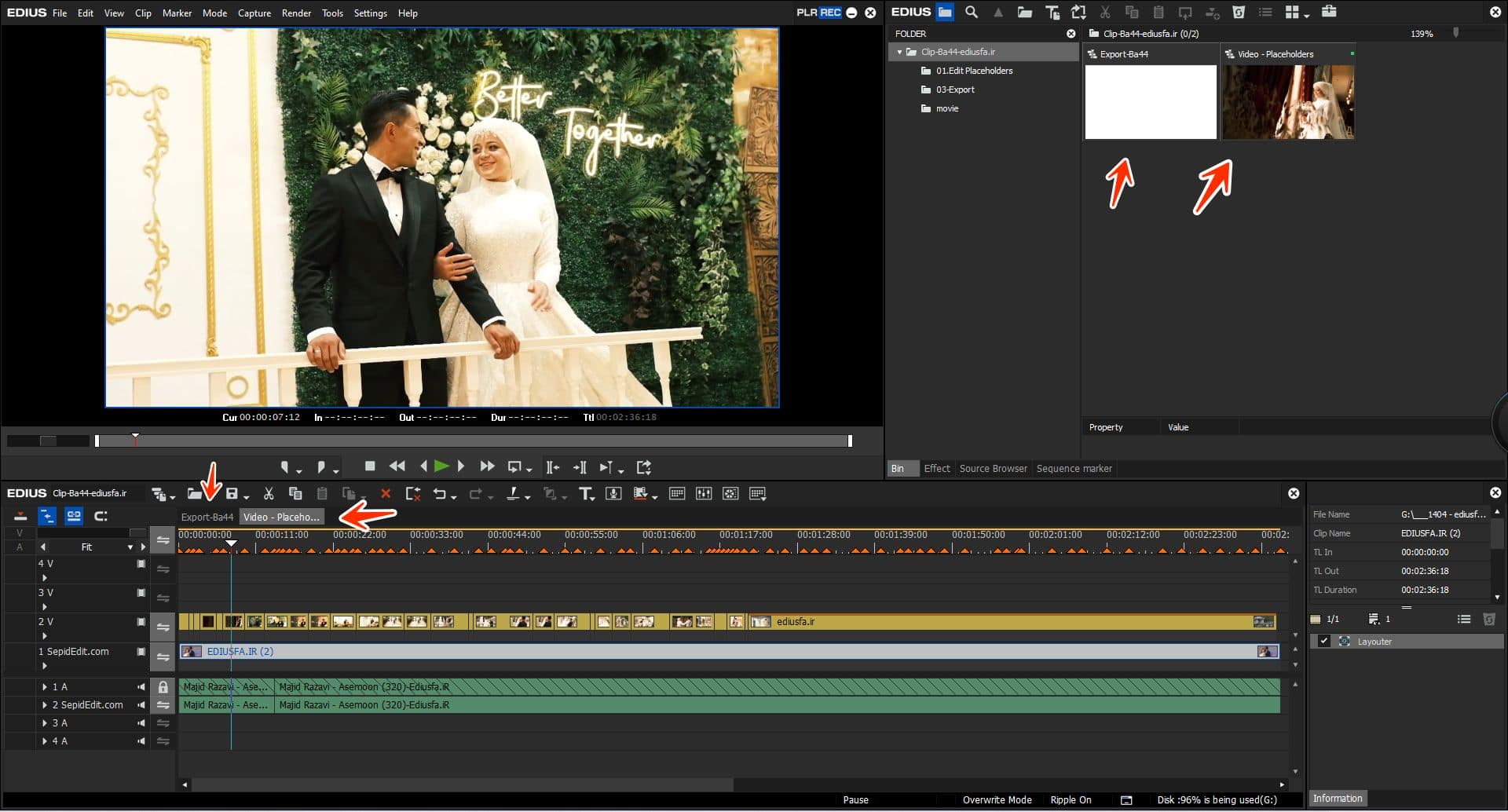Click the new sequence icon in the bin
The width and height of the screenshot is (1508, 812).
click(x=1078, y=12)
